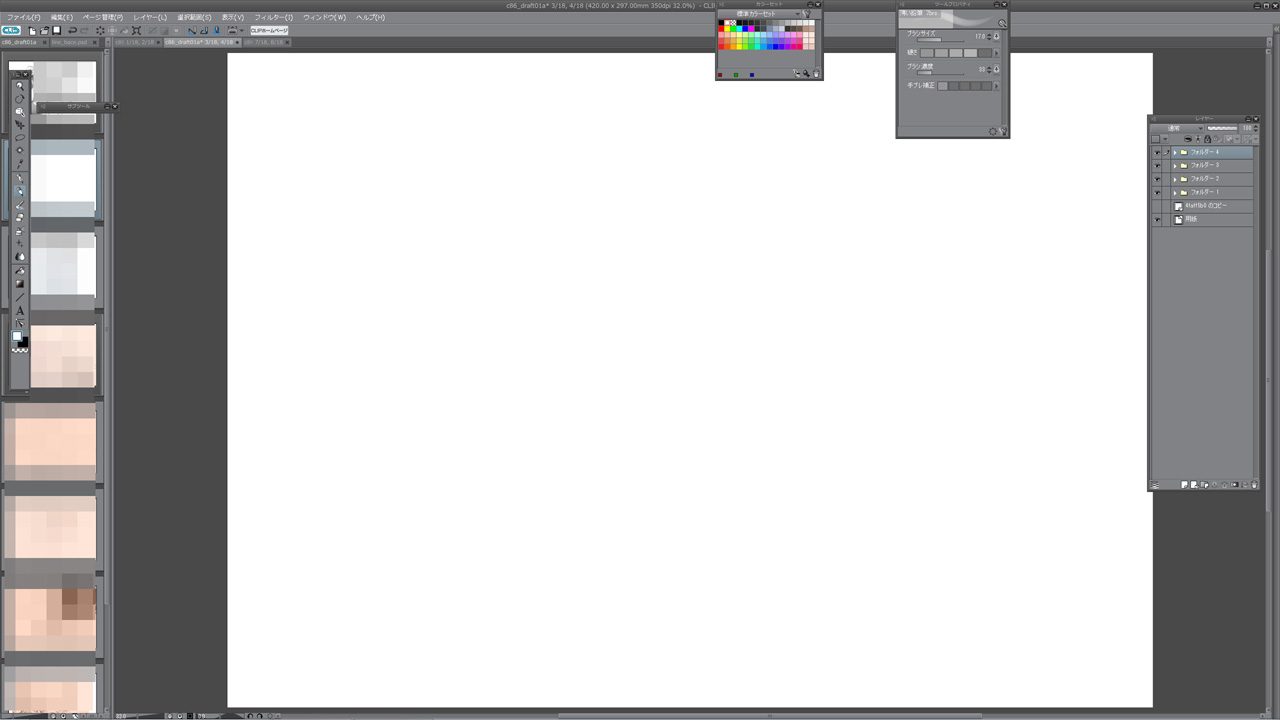Select the Lasso selection tool in toolbox

click(x=20, y=138)
